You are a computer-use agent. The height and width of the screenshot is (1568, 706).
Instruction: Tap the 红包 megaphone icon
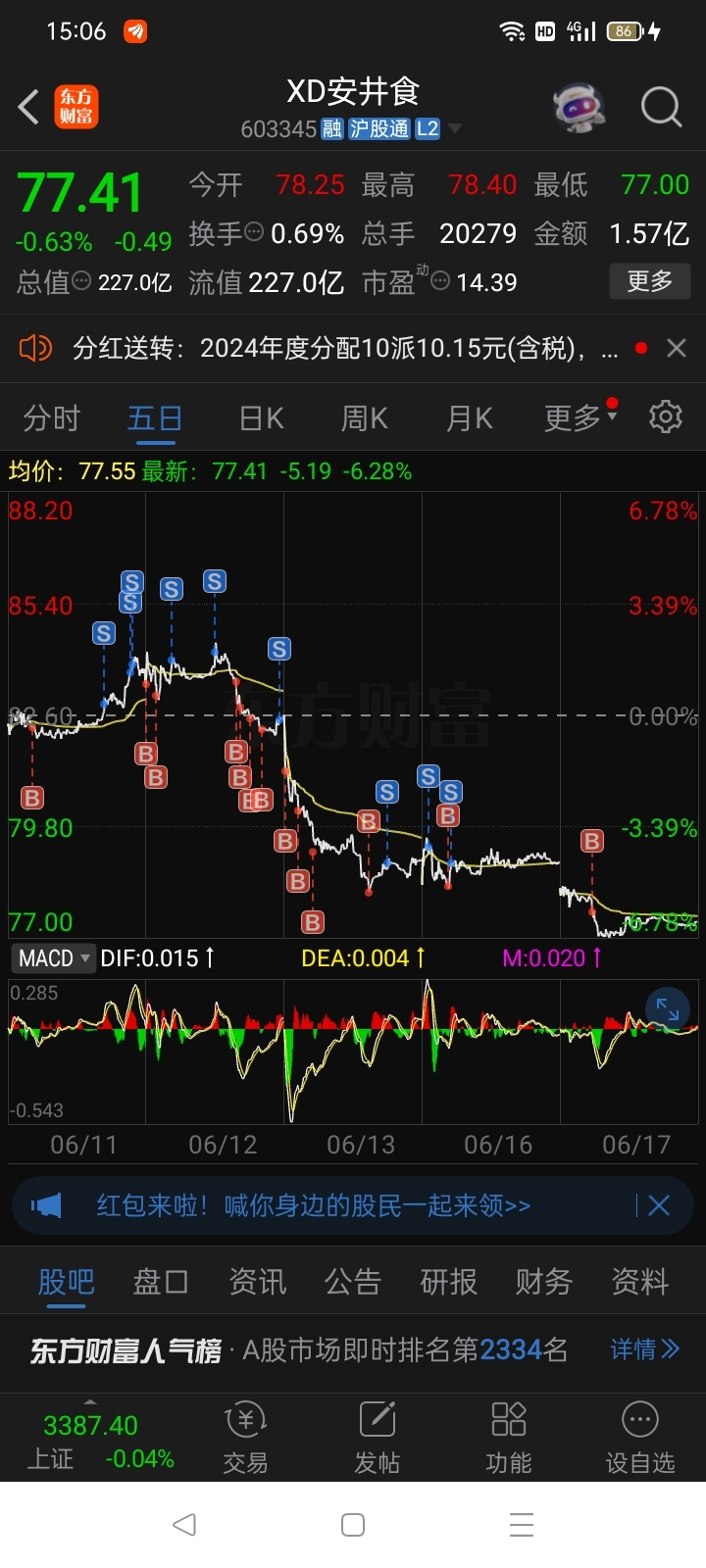coord(46,1205)
